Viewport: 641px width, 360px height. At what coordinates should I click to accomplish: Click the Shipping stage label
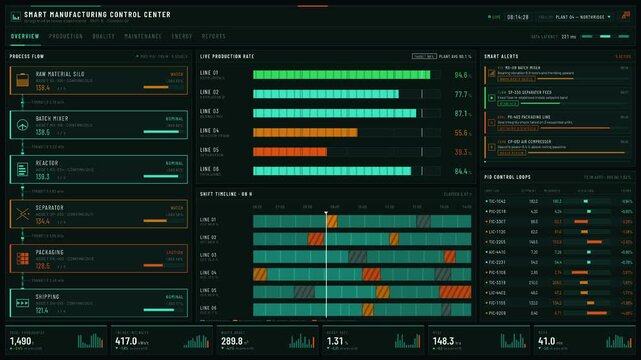click(x=47, y=297)
